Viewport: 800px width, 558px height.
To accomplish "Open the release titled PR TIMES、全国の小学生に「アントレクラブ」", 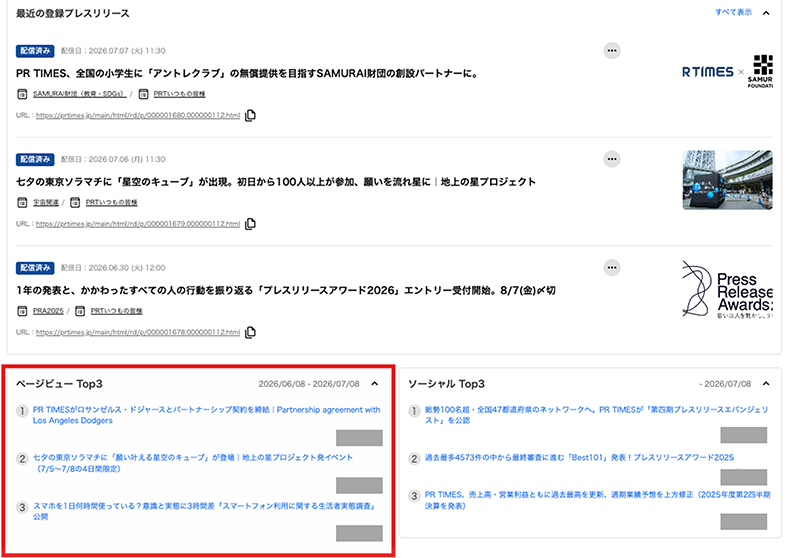I will click(x=248, y=73).
